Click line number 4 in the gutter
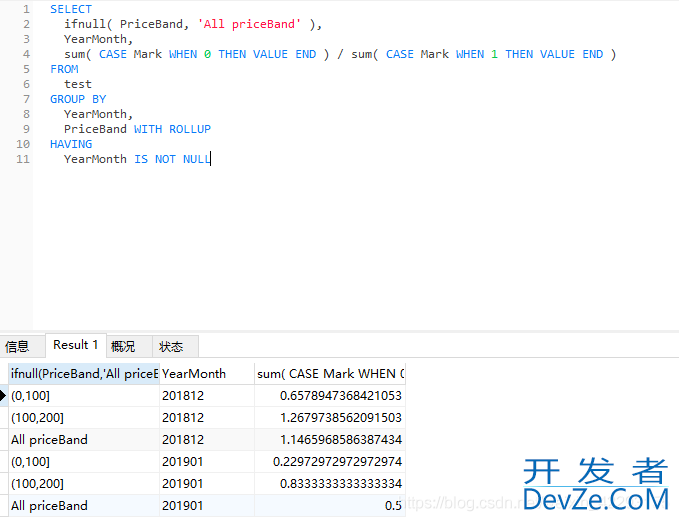Screen dimensions: 679x521 tap(26, 54)
